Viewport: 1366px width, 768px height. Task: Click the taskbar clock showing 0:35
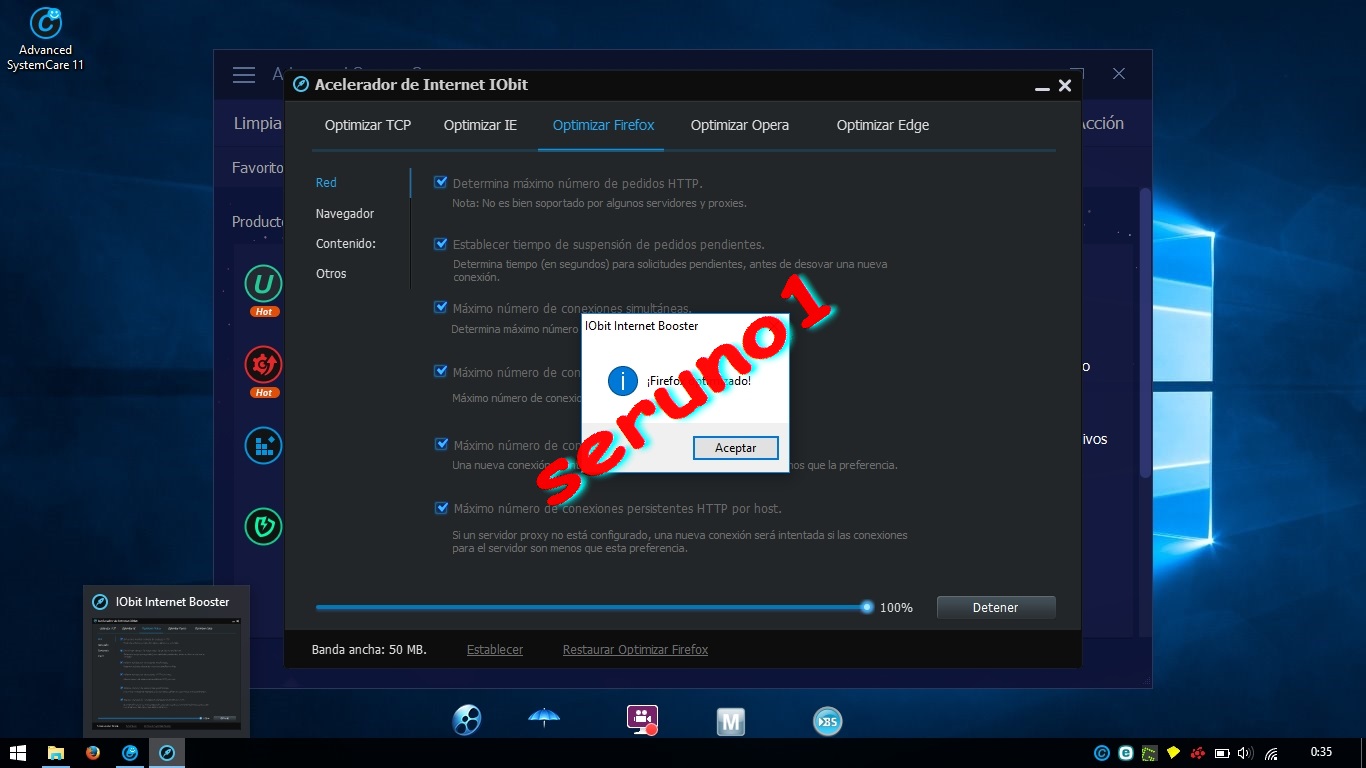1321,753
